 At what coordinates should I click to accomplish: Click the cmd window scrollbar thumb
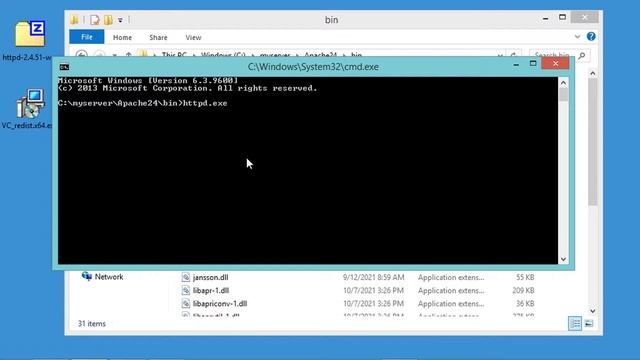point(563,94)
